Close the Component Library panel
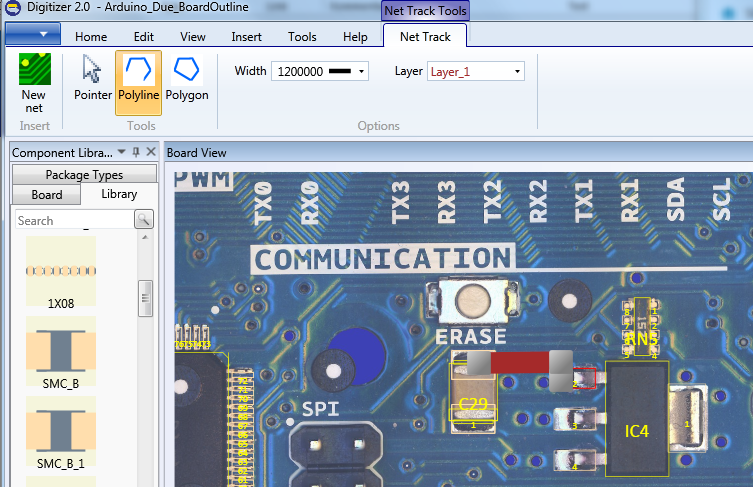This screenshot has height=487, width=753. coord(151,152)
